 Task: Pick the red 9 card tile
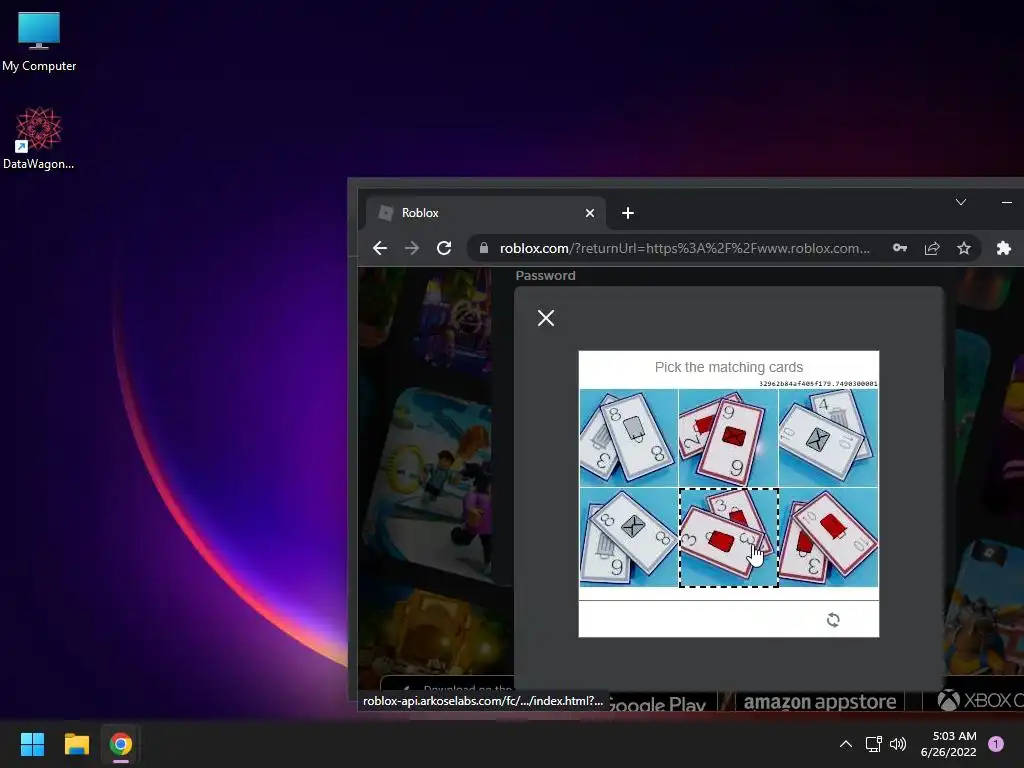(x=728, y=438)
